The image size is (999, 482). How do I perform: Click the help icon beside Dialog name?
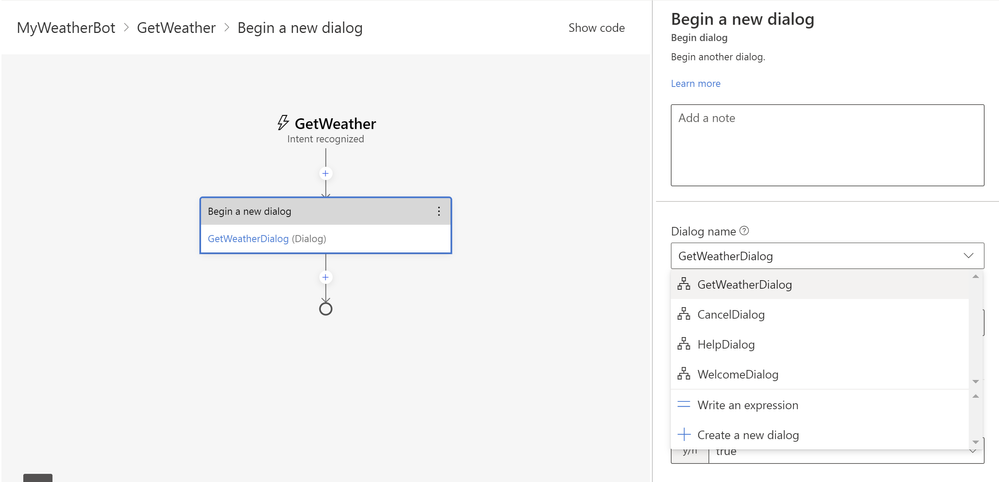coord(744,231)
